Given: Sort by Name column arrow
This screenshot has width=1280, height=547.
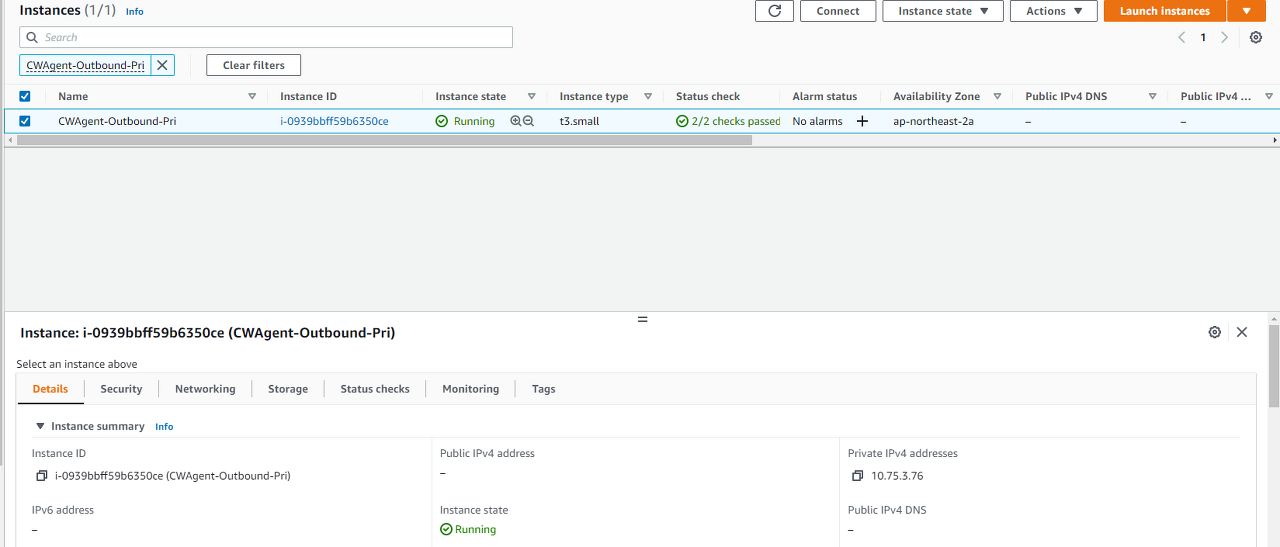Looking at the screenshot, I should pos(252,96).
